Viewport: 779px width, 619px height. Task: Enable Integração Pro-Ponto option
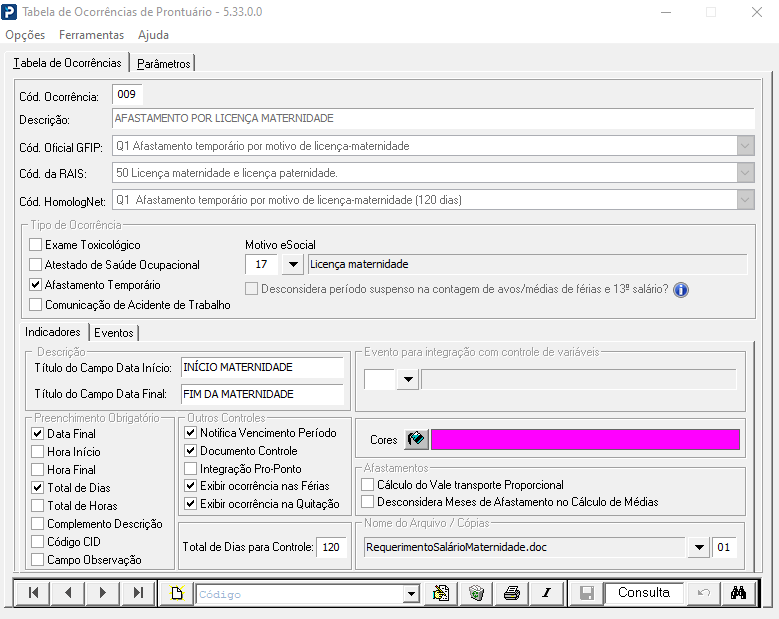click(x=190, y=468)
